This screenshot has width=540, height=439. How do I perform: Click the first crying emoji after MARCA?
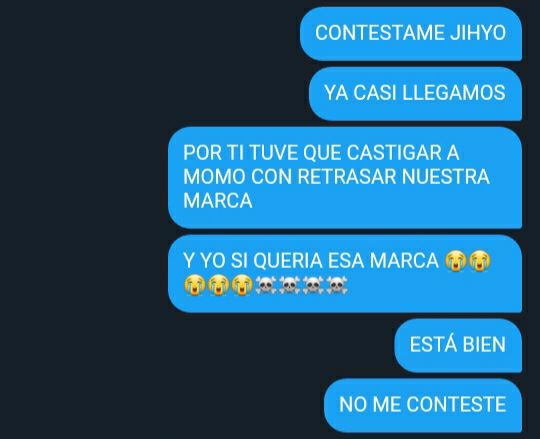click(456, 261)
